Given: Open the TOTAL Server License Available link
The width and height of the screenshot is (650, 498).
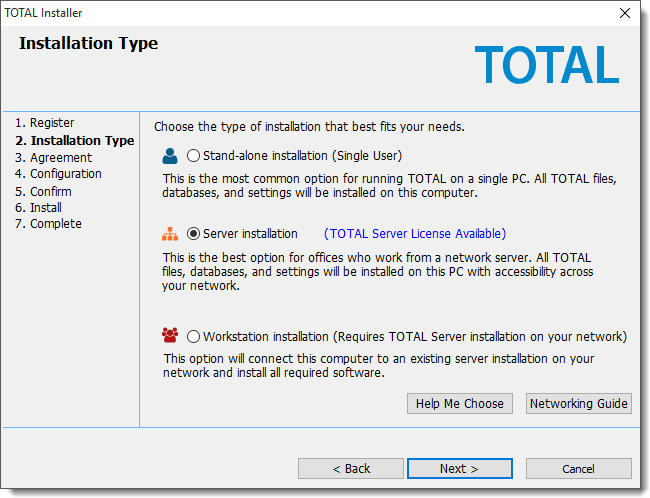Looking at the screenshot, I should [x=415, y=234].
